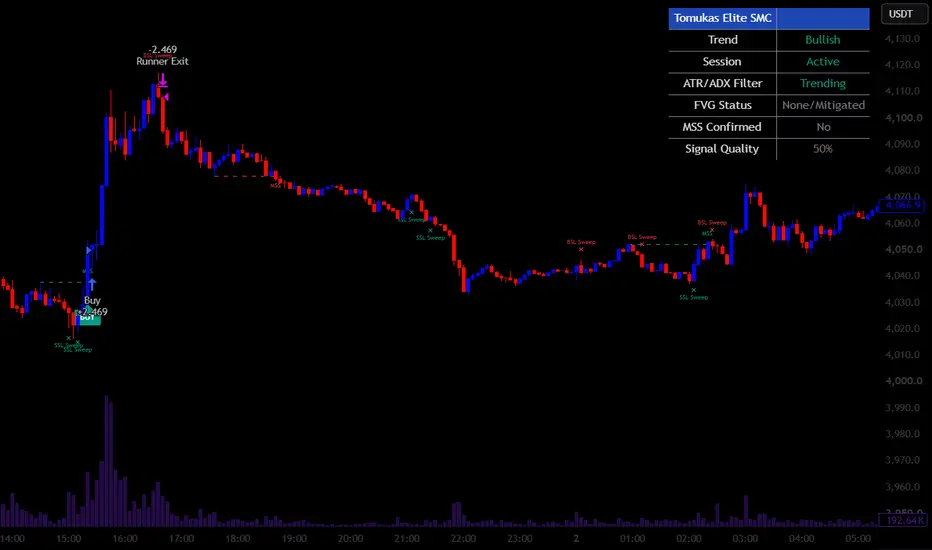
Task: Click the SSL Sweep X marker near 02:00
Action: click(694, 290)
